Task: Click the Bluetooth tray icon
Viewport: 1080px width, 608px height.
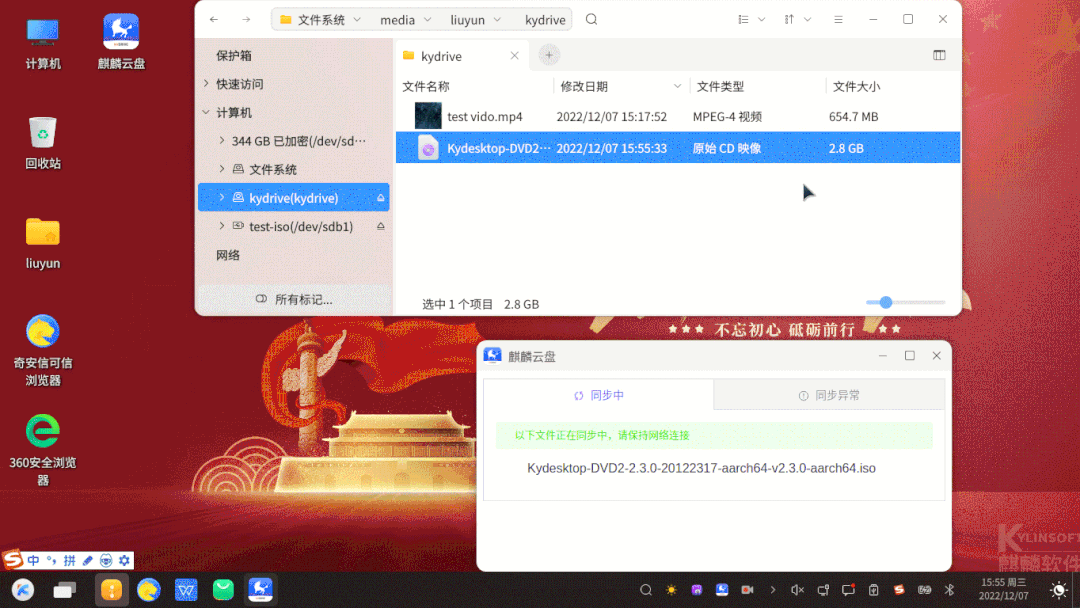Action: click(949, 590)
